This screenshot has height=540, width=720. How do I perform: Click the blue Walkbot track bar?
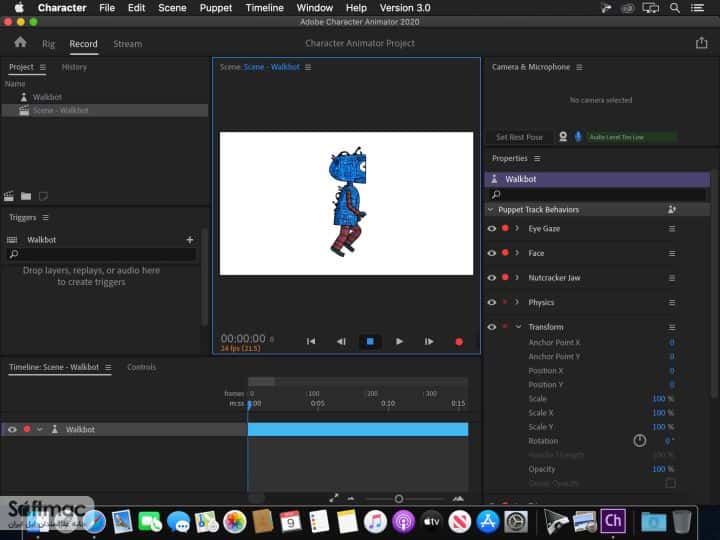pos(358,429)
